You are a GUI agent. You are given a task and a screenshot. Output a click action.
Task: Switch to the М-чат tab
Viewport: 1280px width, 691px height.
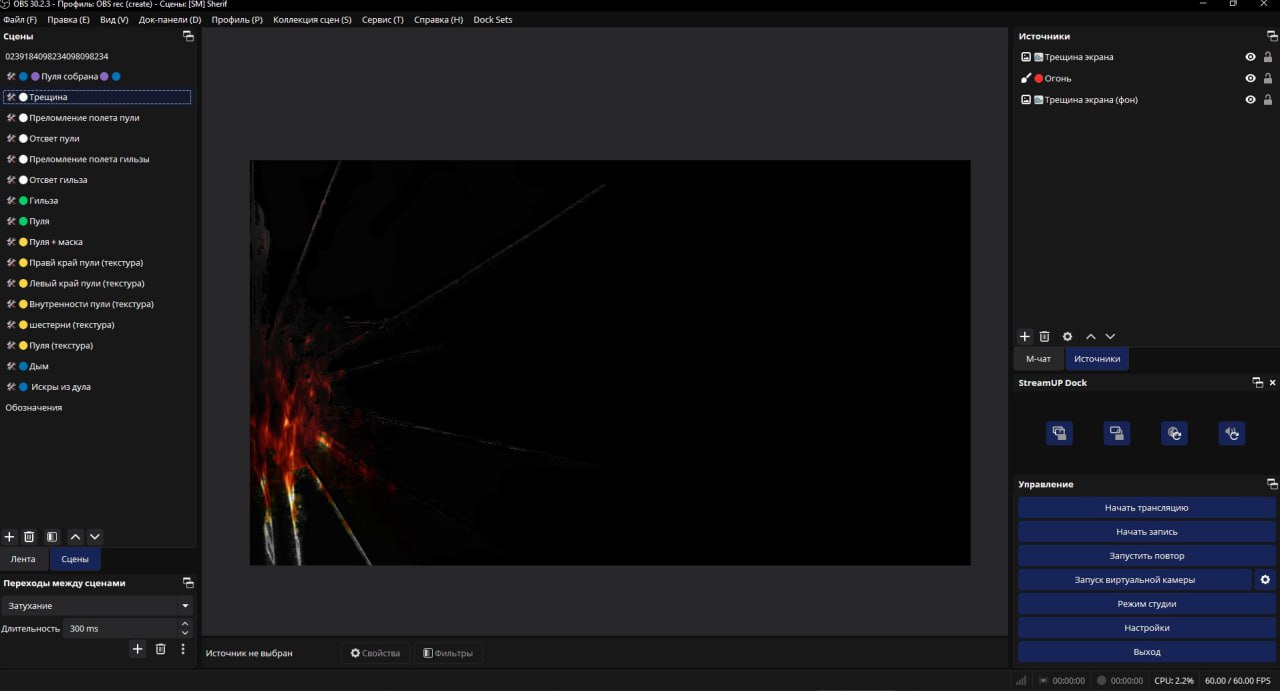click(x=1038, y=359)
